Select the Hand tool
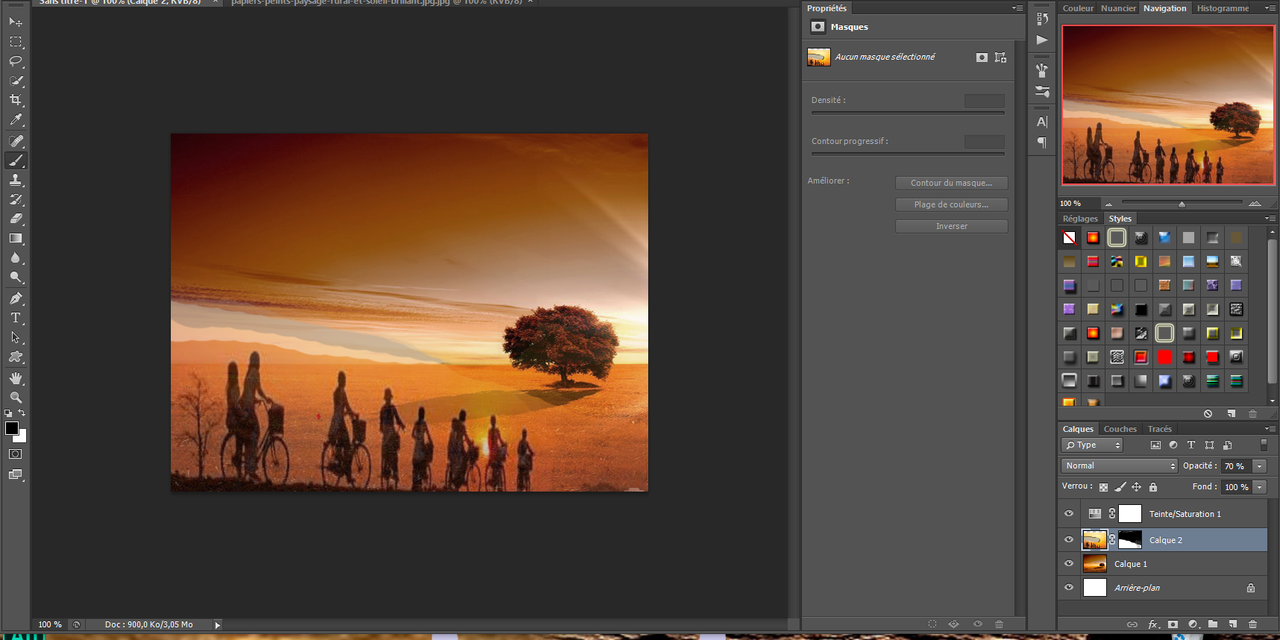Viewport: 1280px width, 640px height. tap(16, 378)
